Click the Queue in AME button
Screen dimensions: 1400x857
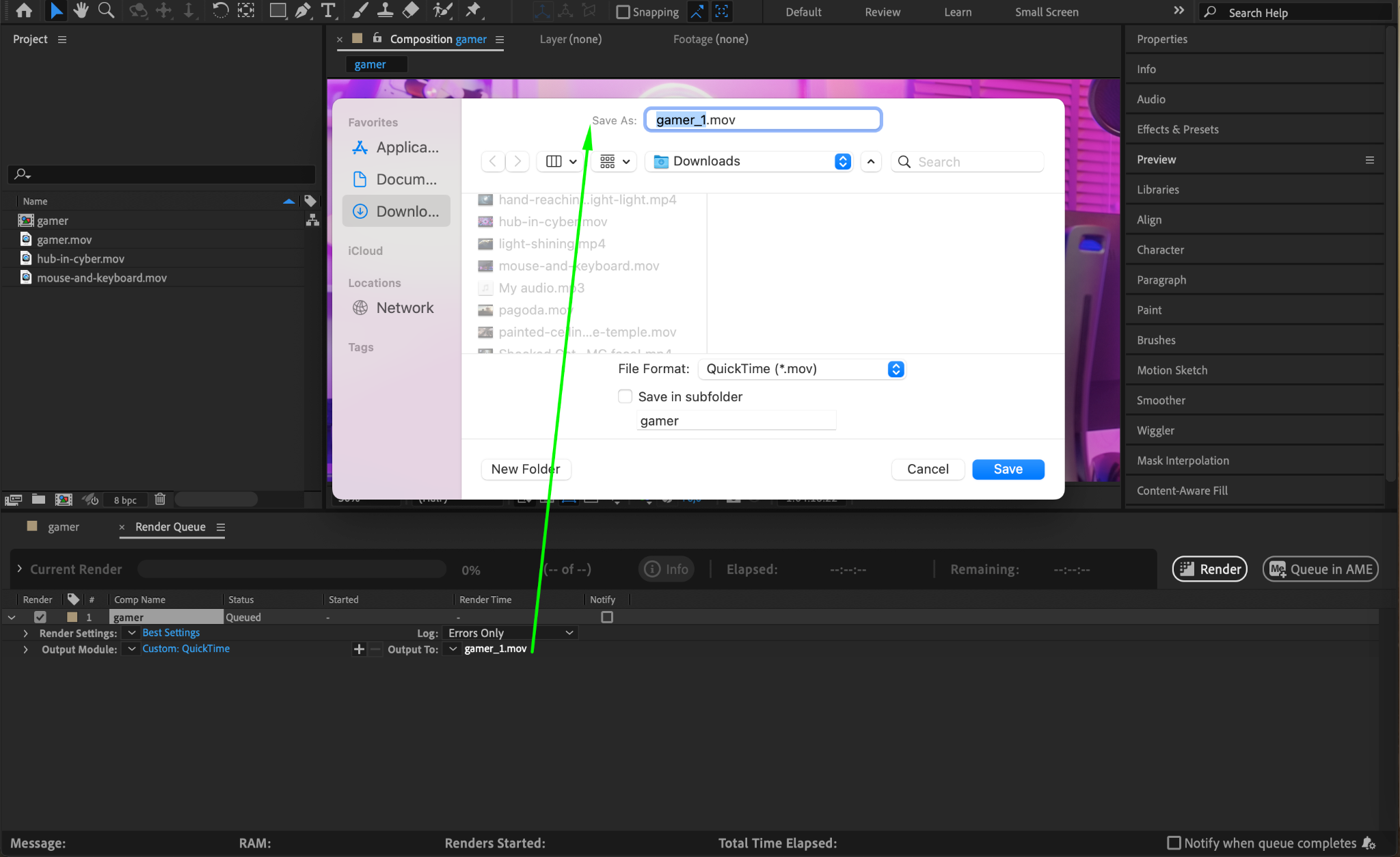click(x=1320, y=569)
